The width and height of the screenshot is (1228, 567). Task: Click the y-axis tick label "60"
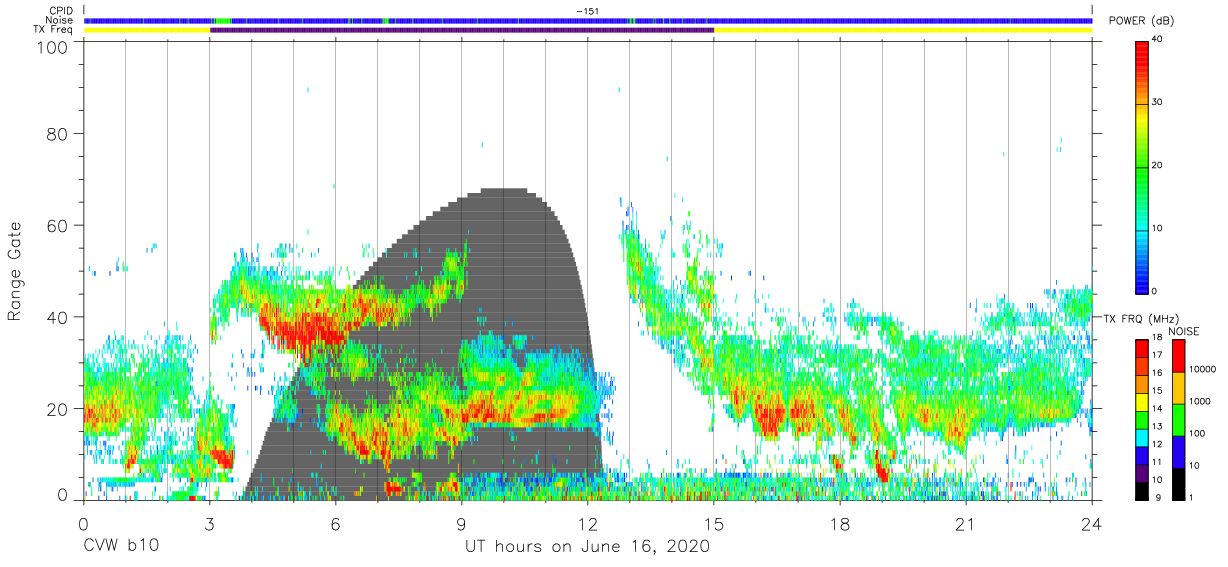(58, 225)
